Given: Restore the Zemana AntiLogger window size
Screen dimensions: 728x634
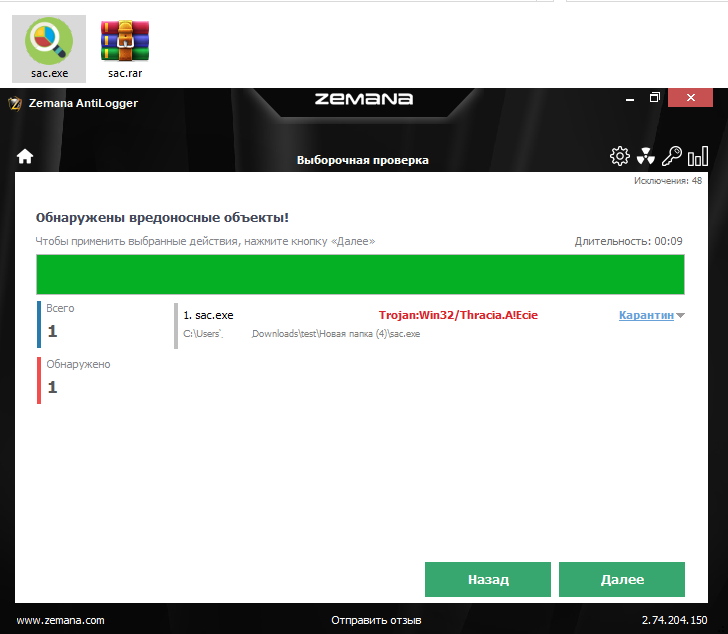Looking at the screenshot, I should [x=655, y=98].
